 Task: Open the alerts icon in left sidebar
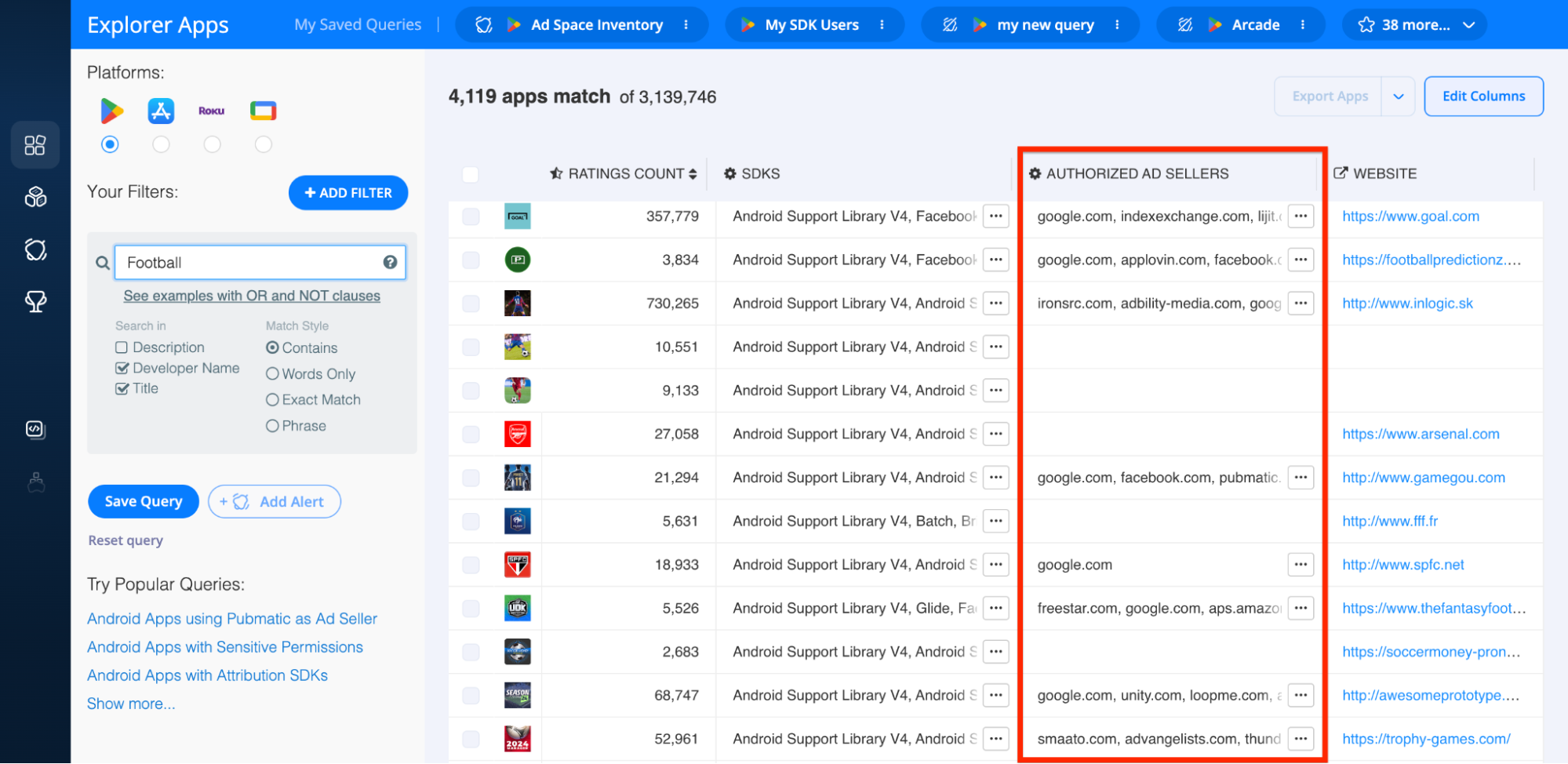click(35, 249)
